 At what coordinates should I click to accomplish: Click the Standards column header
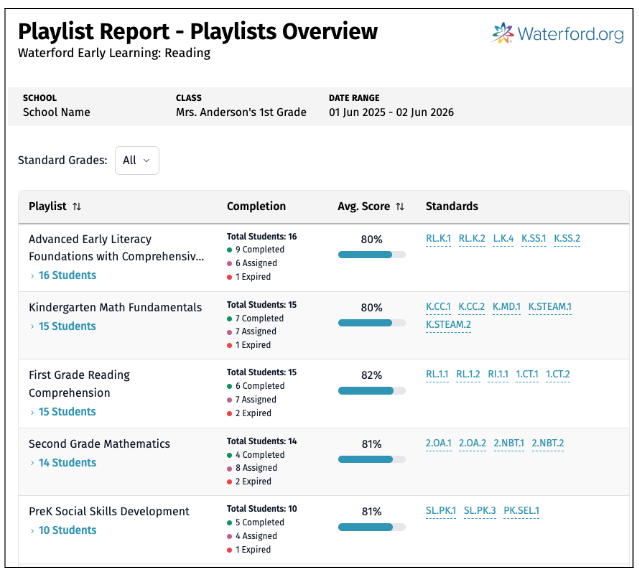(451, 207)
